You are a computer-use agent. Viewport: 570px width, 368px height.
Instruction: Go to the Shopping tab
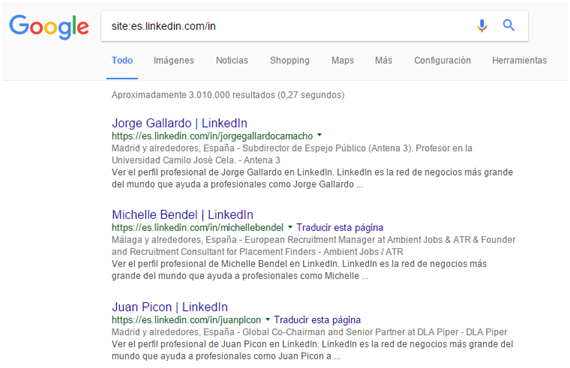pyautogui.click(x=290, y=60)
